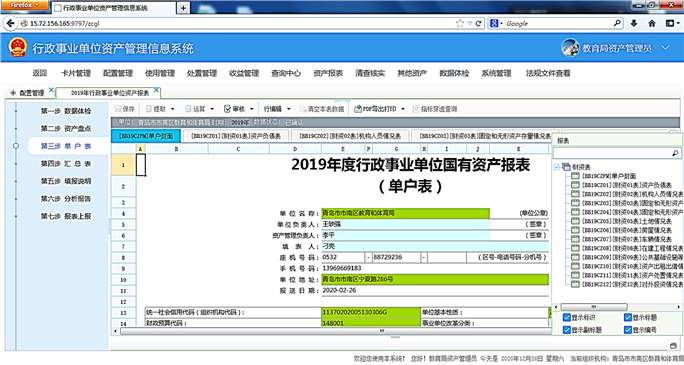Screen dimensions: 684x365
Task: Switch to 财资02表 机构人员情况表 tab
Action: click(x=349, y=136)
